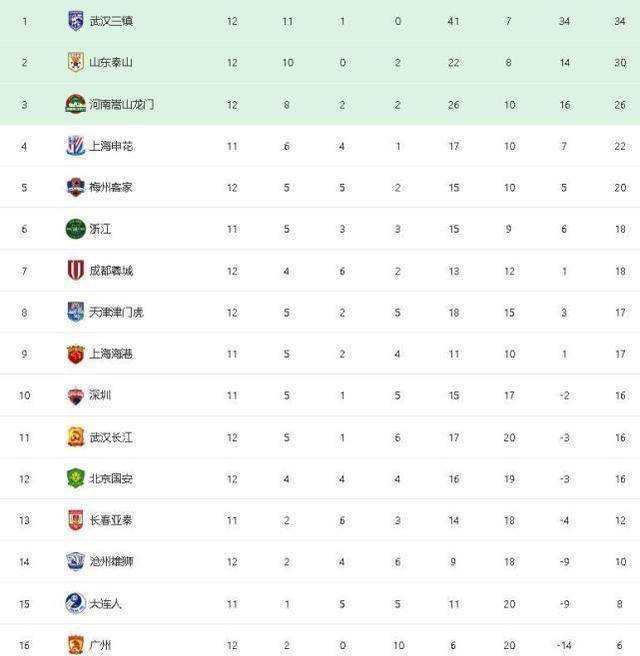Select the 武汉三镇 team name
This screenshot has width=640, height=656.
point(111,21)
